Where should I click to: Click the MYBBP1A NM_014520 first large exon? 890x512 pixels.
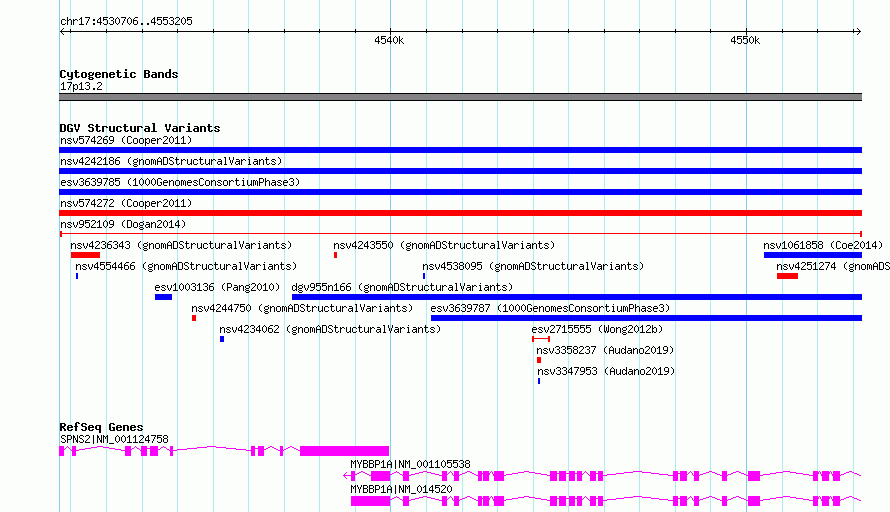371,501
